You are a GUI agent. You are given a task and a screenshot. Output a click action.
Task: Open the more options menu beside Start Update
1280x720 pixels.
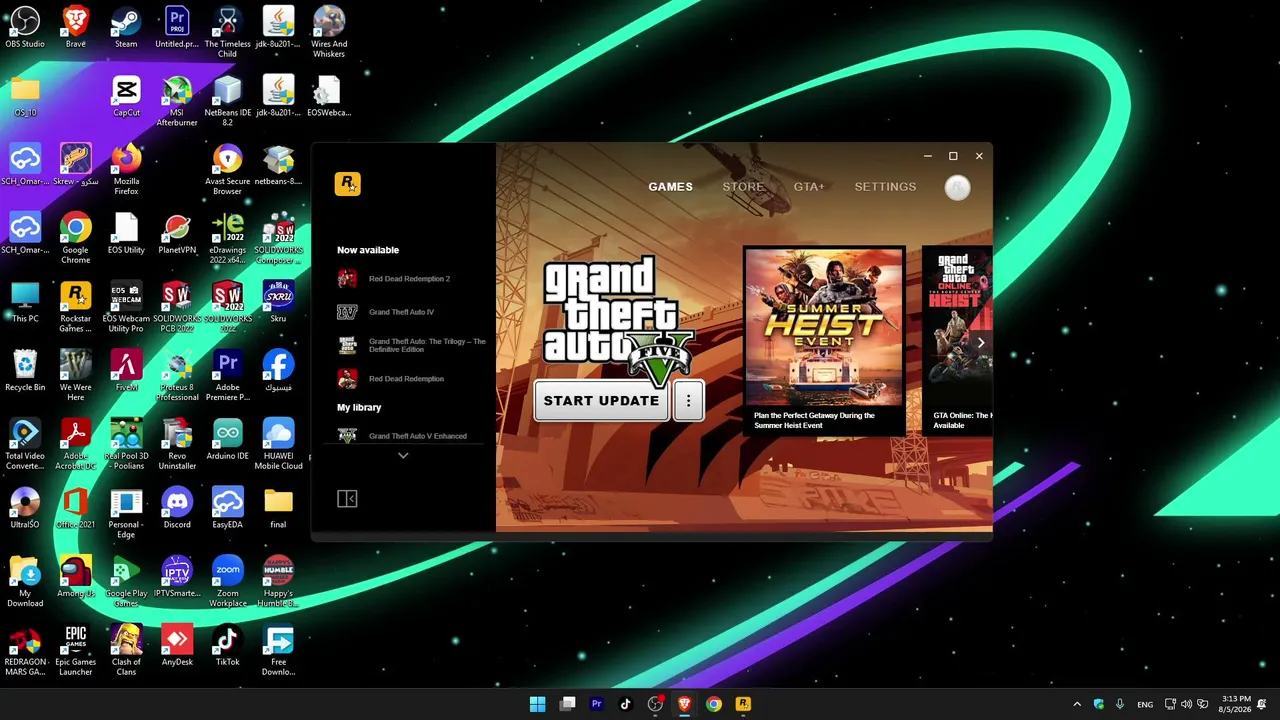pos(688,401)
